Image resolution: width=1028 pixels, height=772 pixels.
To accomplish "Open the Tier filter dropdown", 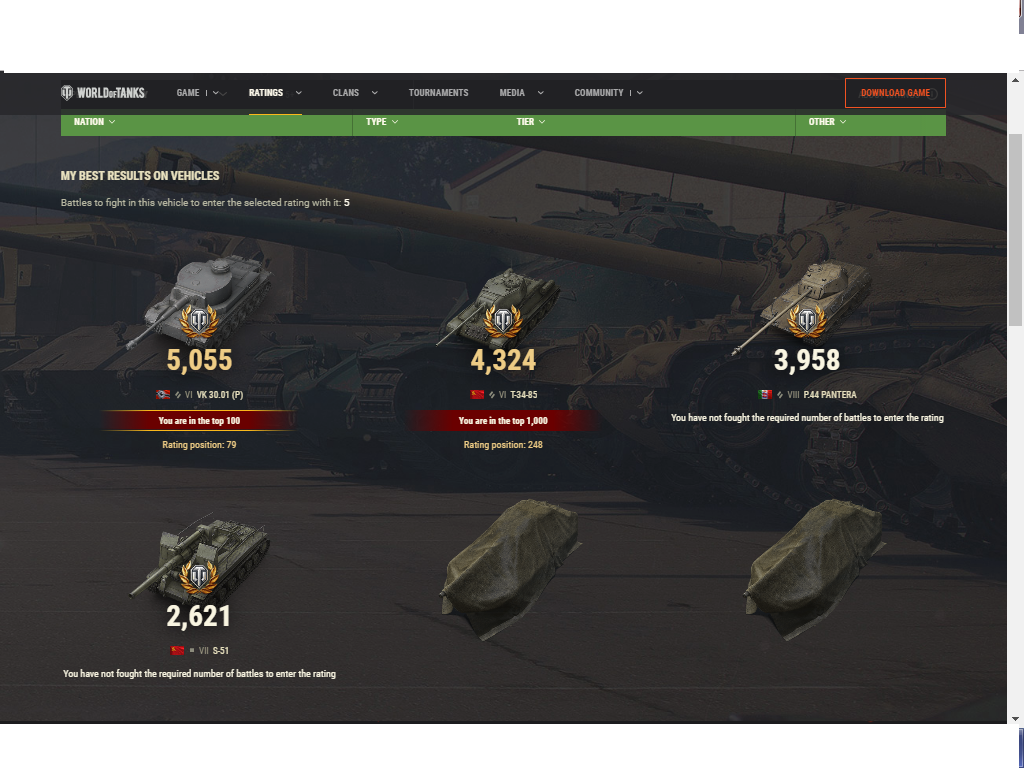I will click(x=530, y=122).
